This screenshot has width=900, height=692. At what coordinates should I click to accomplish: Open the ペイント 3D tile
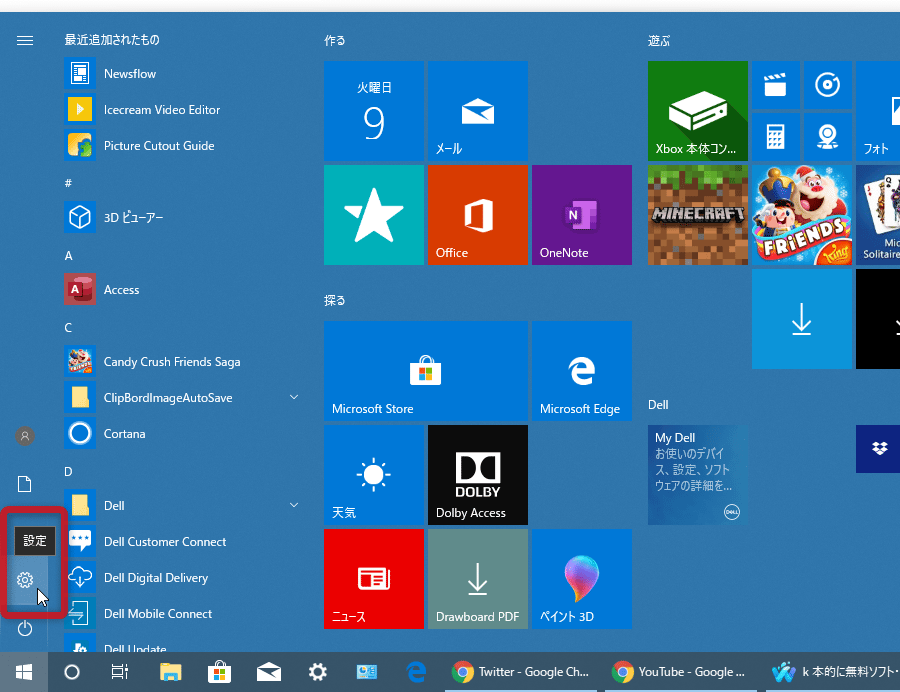click(581, 579)
